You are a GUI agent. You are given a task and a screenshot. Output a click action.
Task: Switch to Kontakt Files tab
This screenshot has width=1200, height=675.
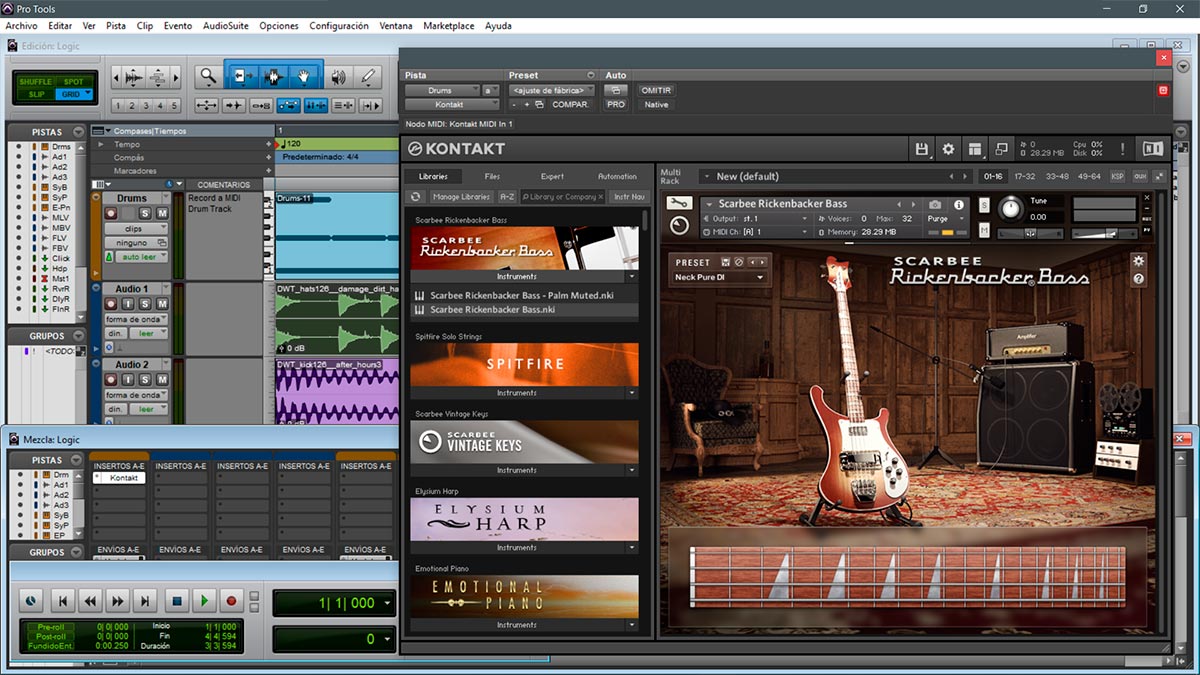[492, 176]
